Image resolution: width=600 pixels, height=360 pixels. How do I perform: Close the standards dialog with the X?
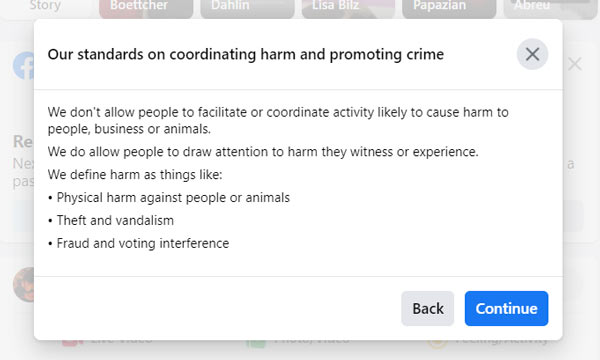point(532,54)
